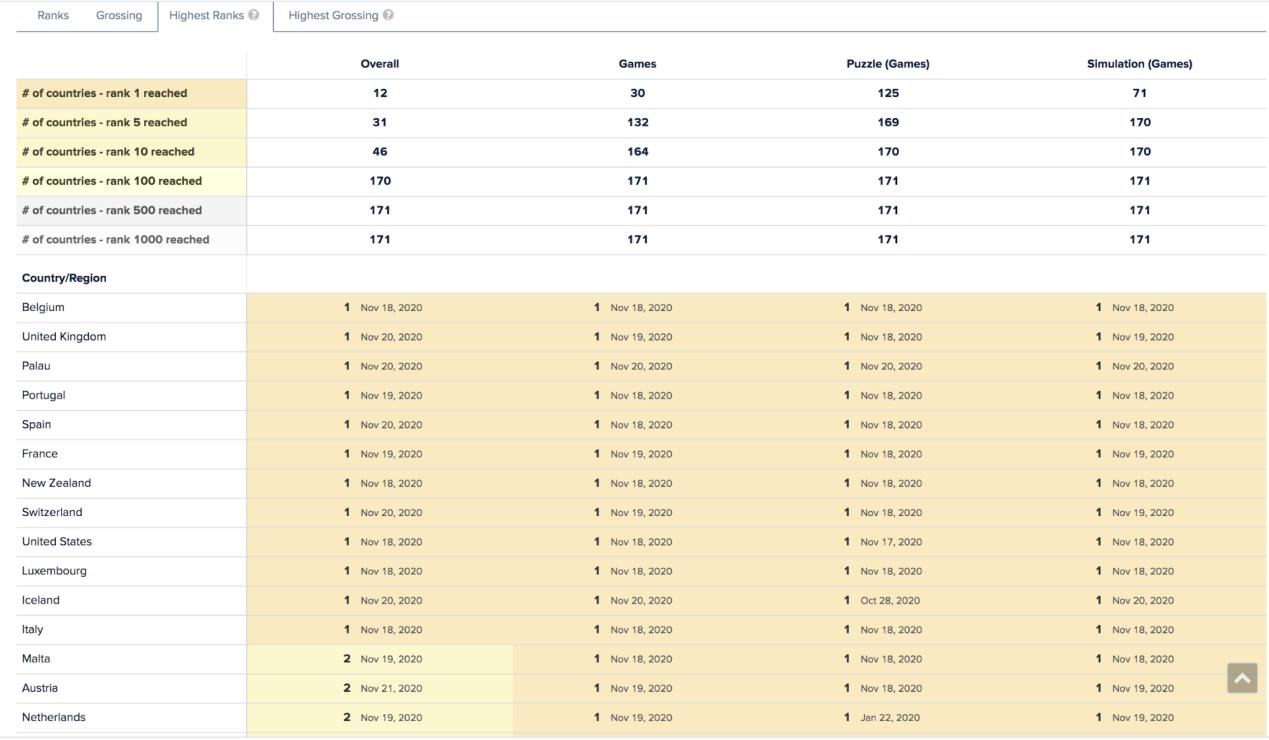Click Iceland's Puzzle Oct 28, 2020 cell

[x=890, y=600]
